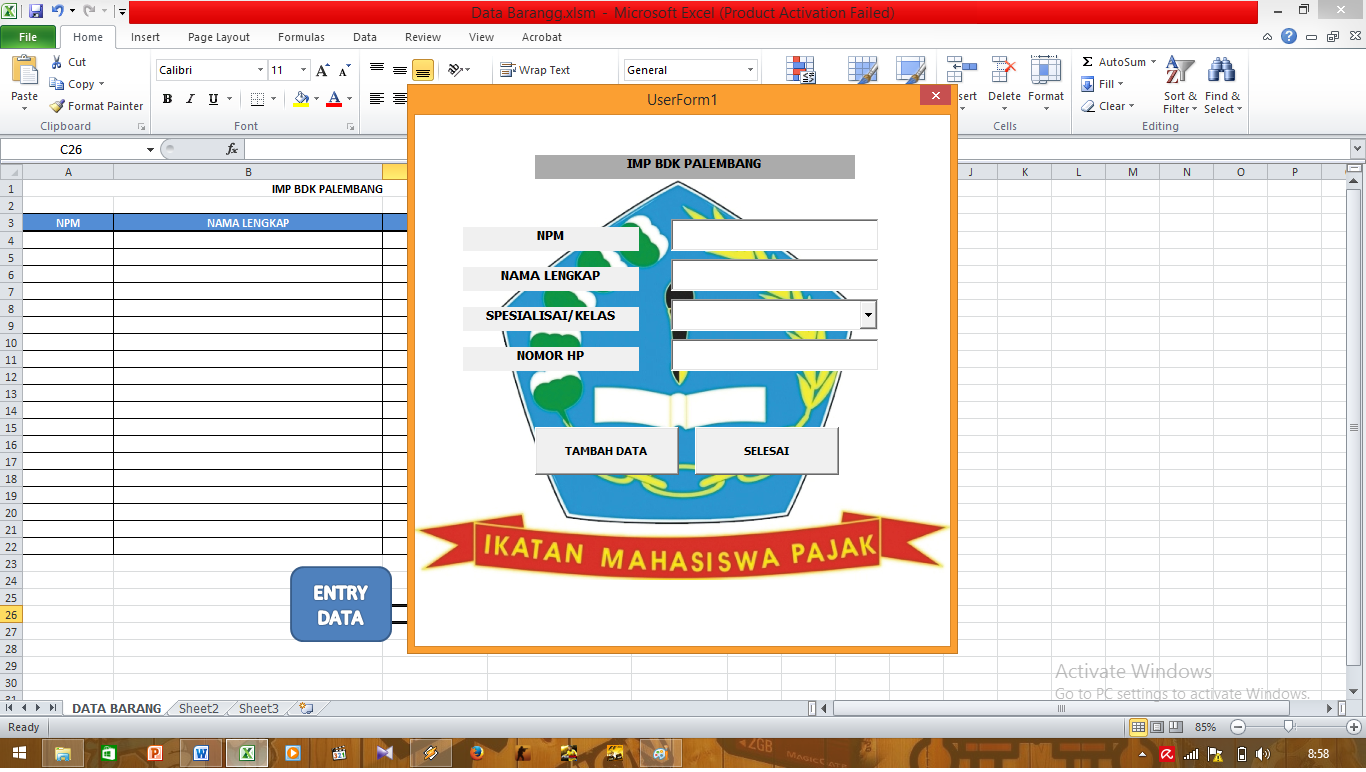Toggle Bold formatting
Screen dimensions: 1366x772
[167, 99]
